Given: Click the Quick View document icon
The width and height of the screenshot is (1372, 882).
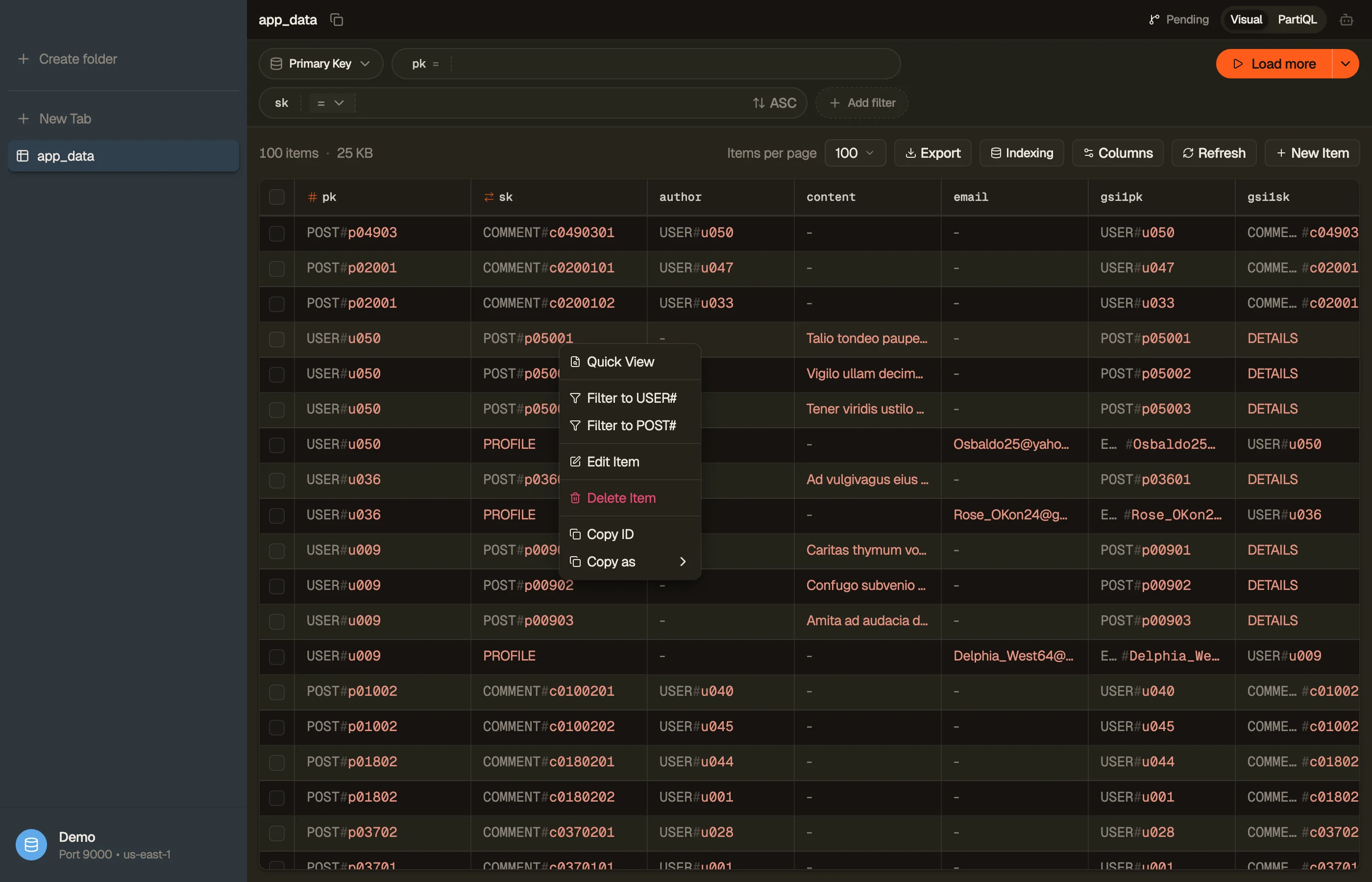Looking at the screenshot, I should tap(575, 362).
